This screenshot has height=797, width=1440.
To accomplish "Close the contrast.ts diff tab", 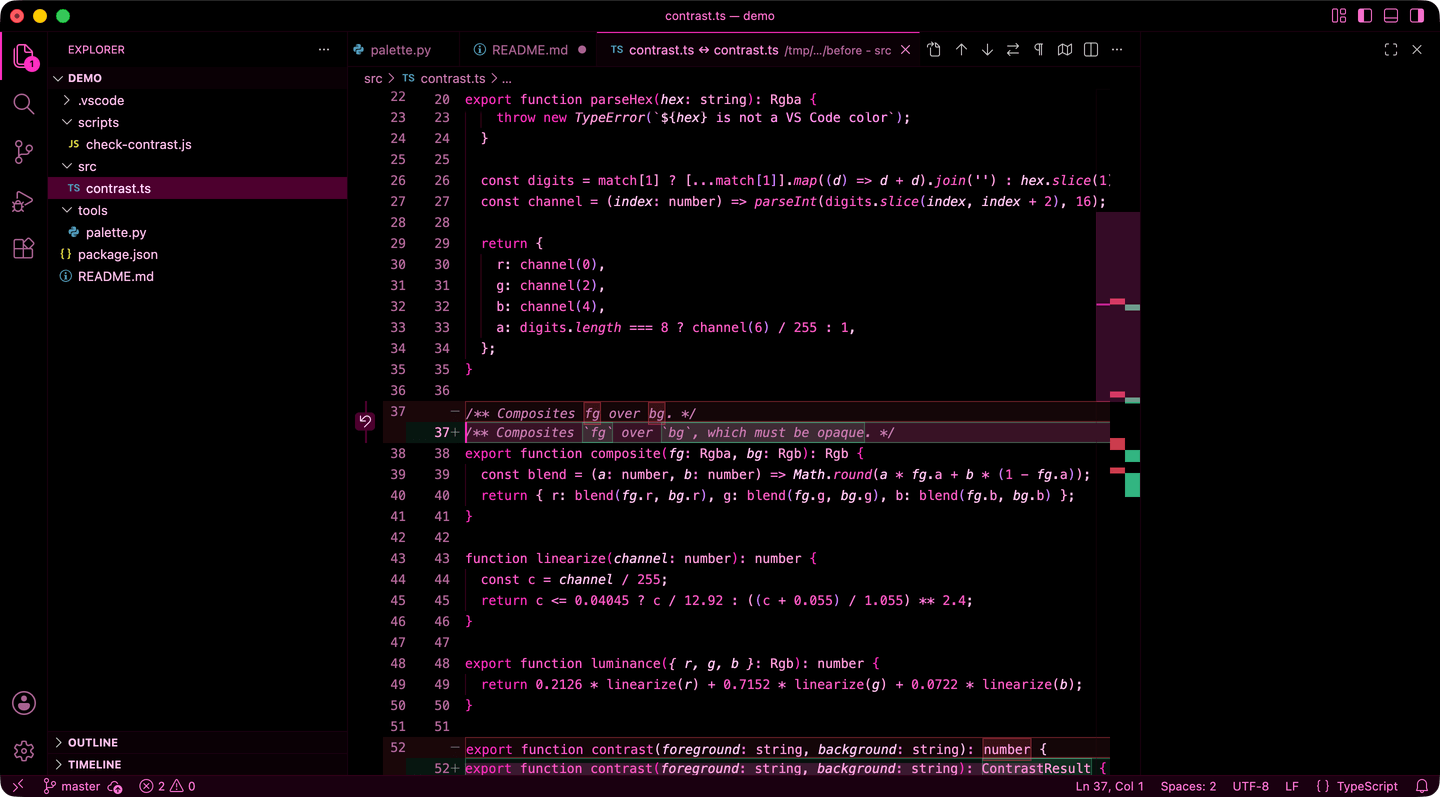I will pyautogui.click(x=906, y=50).
